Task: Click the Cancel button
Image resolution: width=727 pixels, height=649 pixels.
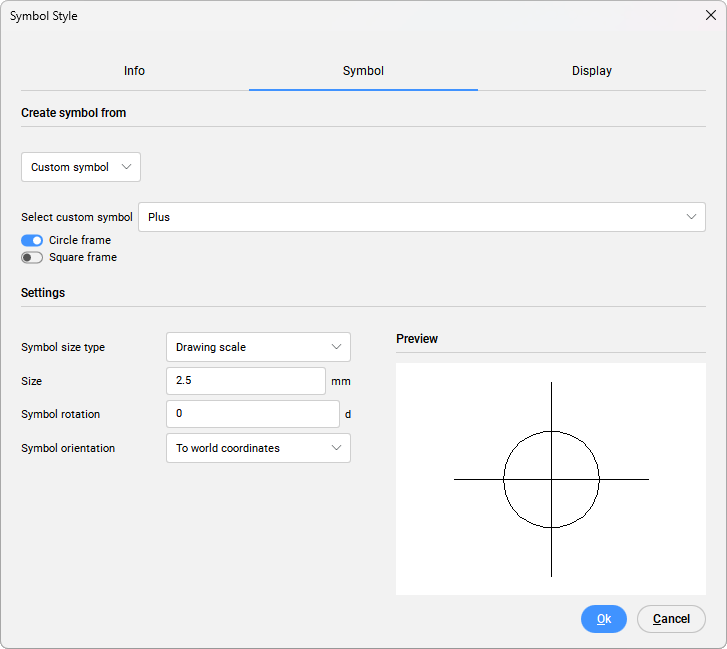Action: click(671, 619)
